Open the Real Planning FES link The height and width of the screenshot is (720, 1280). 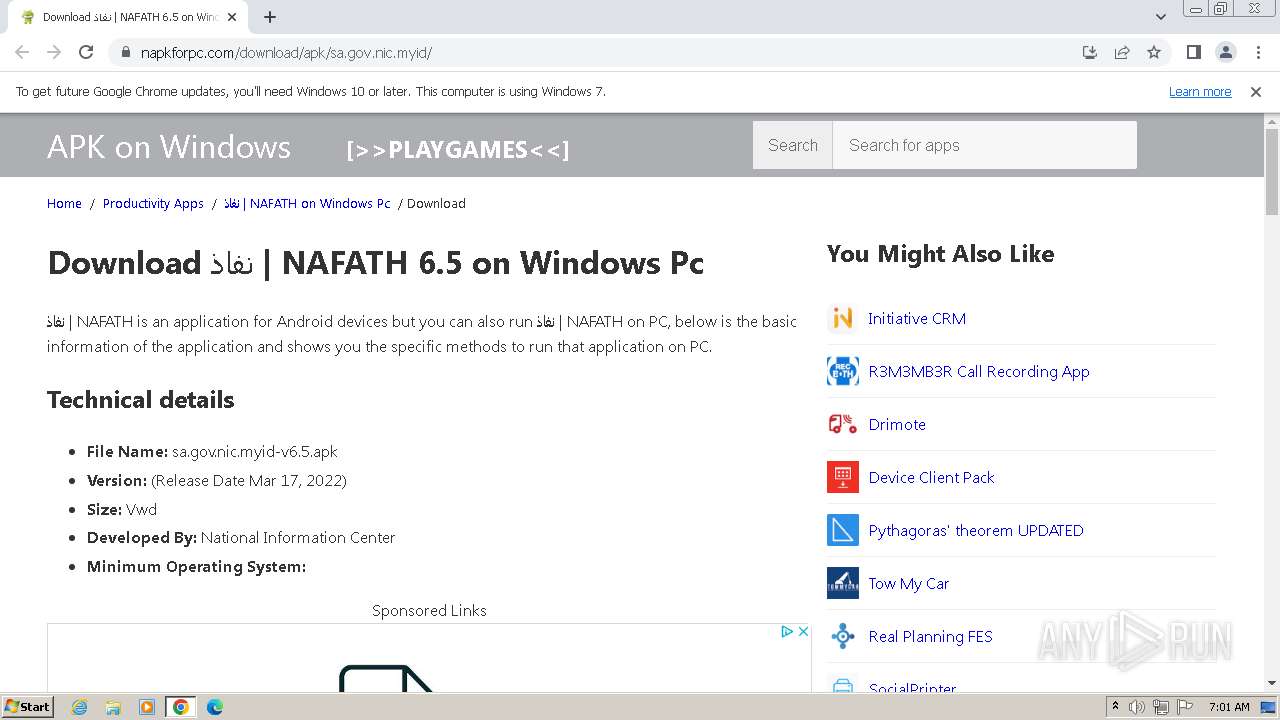tap(931, 637)
